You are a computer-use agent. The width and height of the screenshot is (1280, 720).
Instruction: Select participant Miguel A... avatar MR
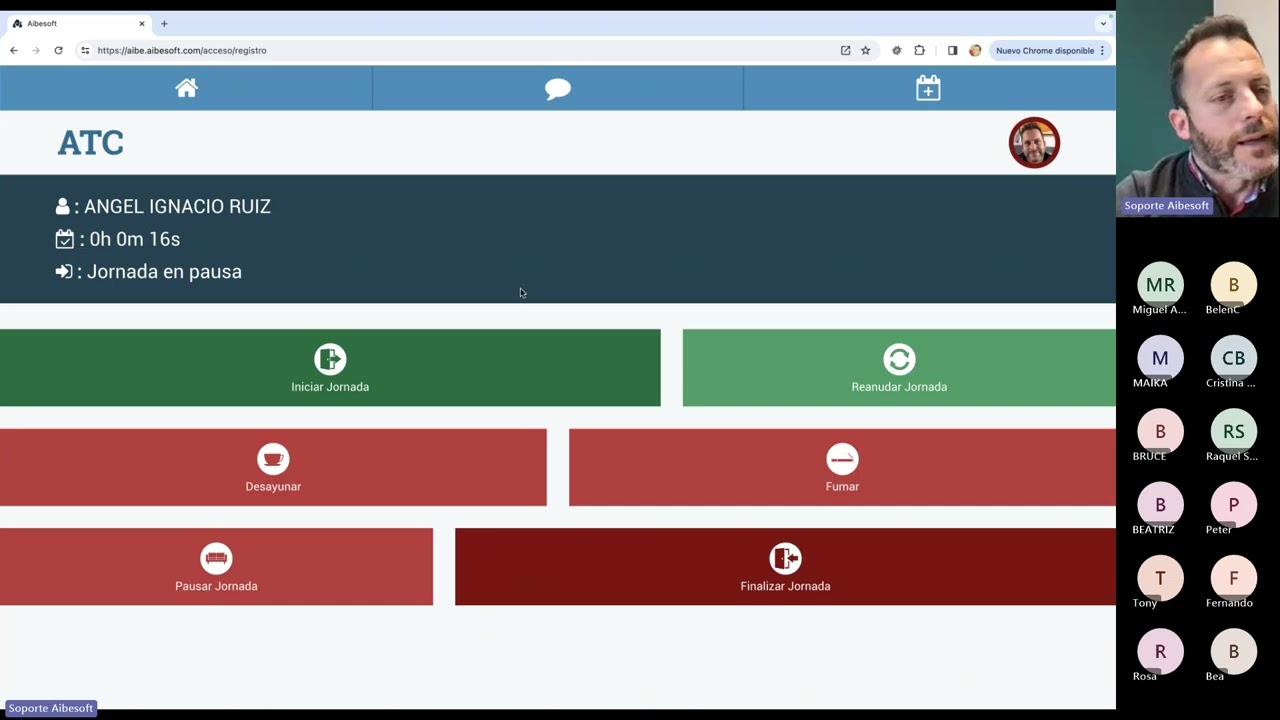1160,285
